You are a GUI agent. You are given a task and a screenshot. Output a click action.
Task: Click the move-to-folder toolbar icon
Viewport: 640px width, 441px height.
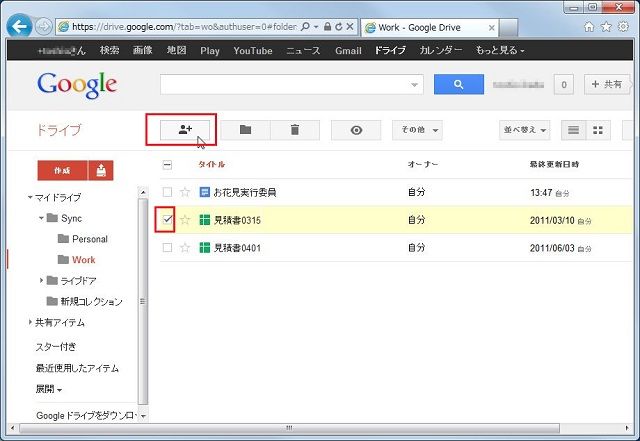245,130
